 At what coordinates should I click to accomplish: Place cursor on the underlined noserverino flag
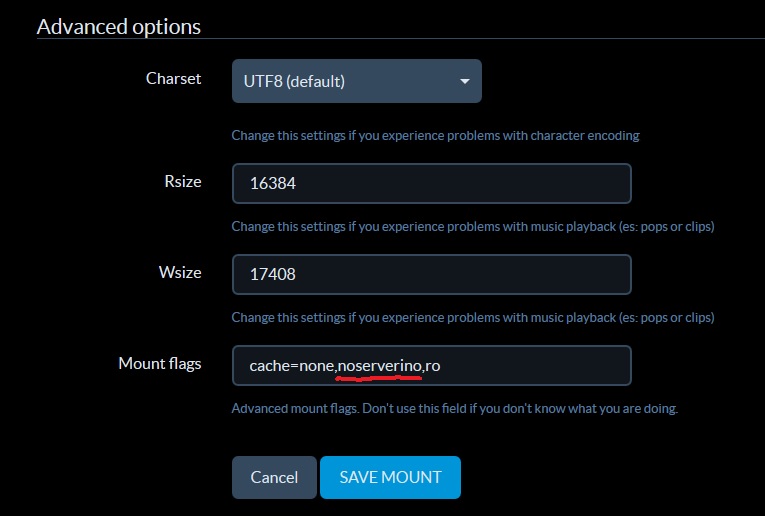point(380,366)
